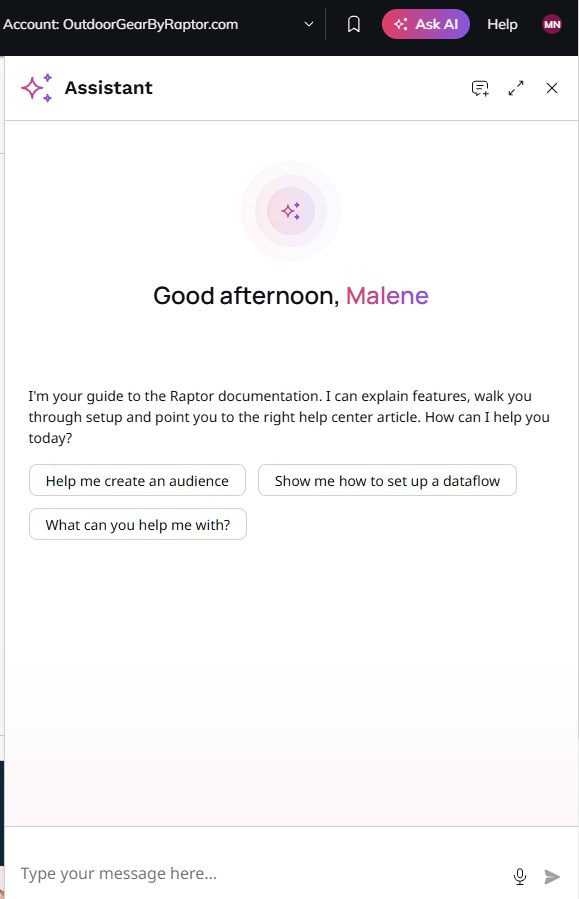Close the Assistant panel

tap(552, 88)
